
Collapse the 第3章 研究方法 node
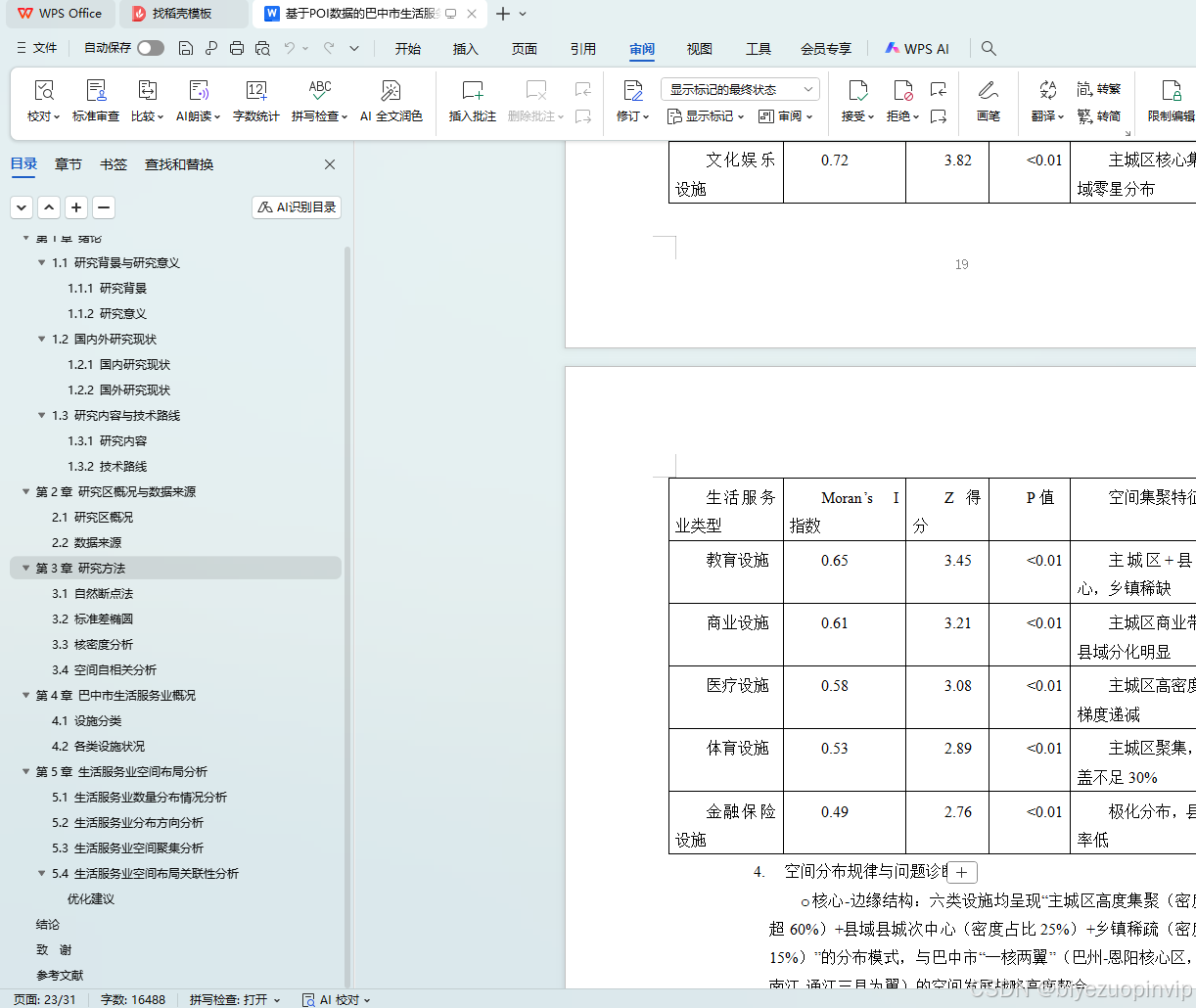pyautogui.click(x=26, y=569)
